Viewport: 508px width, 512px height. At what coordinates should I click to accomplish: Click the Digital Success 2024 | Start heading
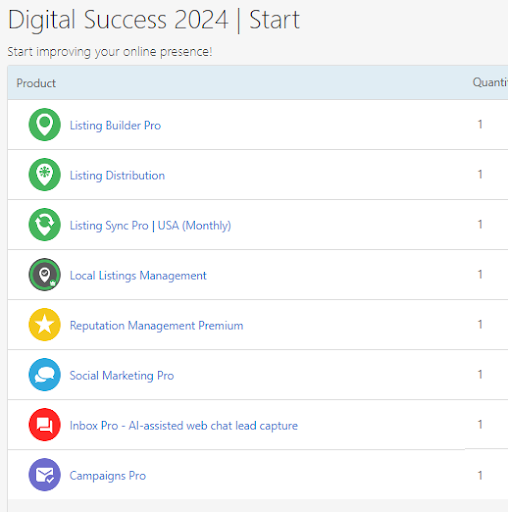pyautogui.click(x=154, y=20)
